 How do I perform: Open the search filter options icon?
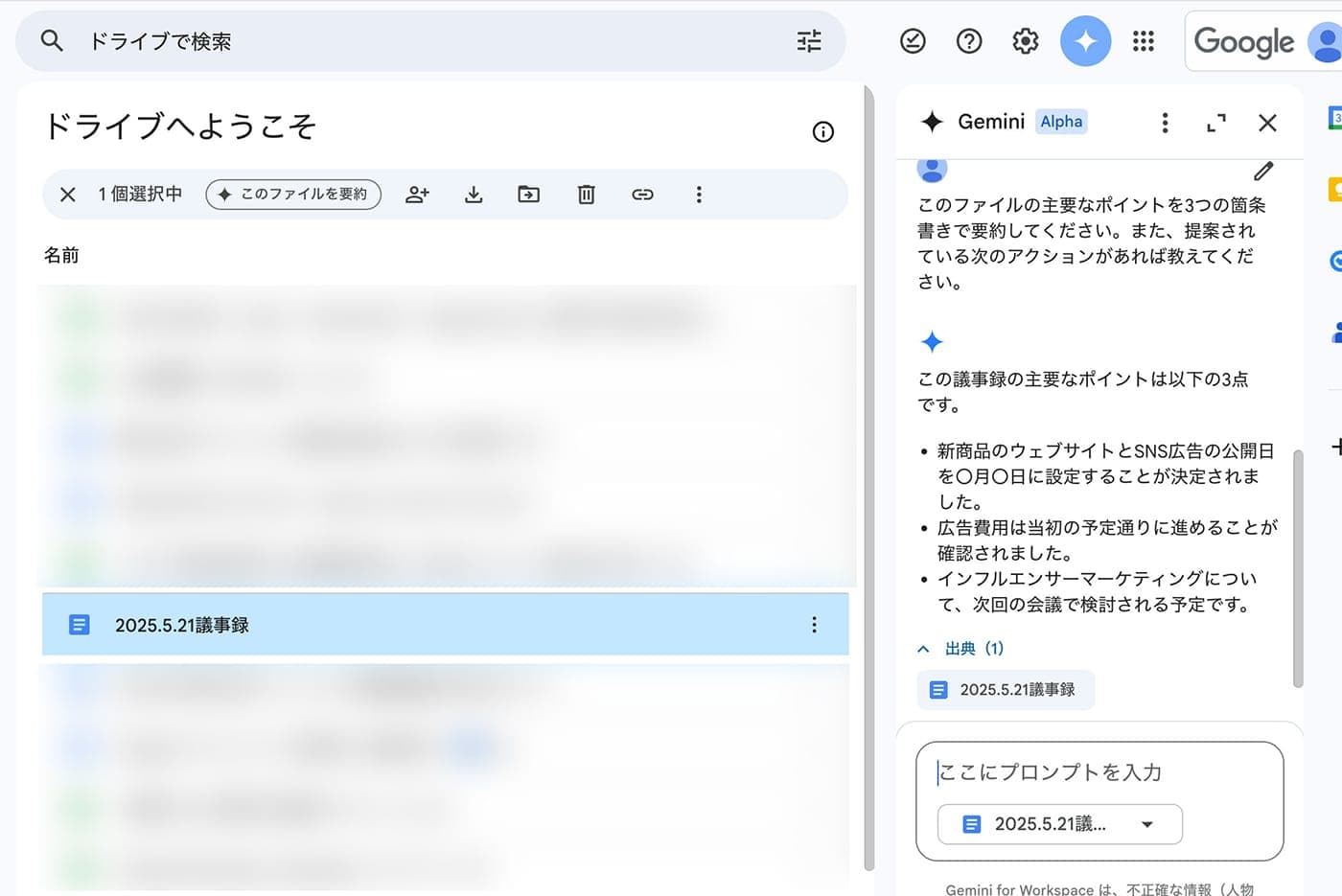[x=809, y=40]
